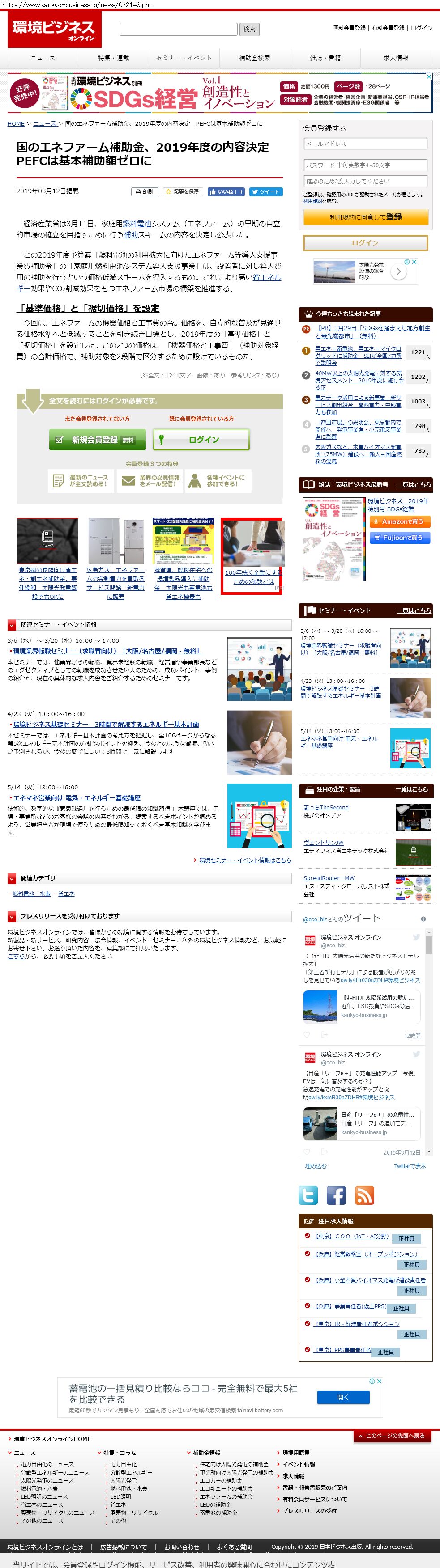The height and width of the screenshot is (1568, 440).
Task: Open 【東京】ＣＯＯ（IoT・AI分野） job listing
Action: [352, 1236]
